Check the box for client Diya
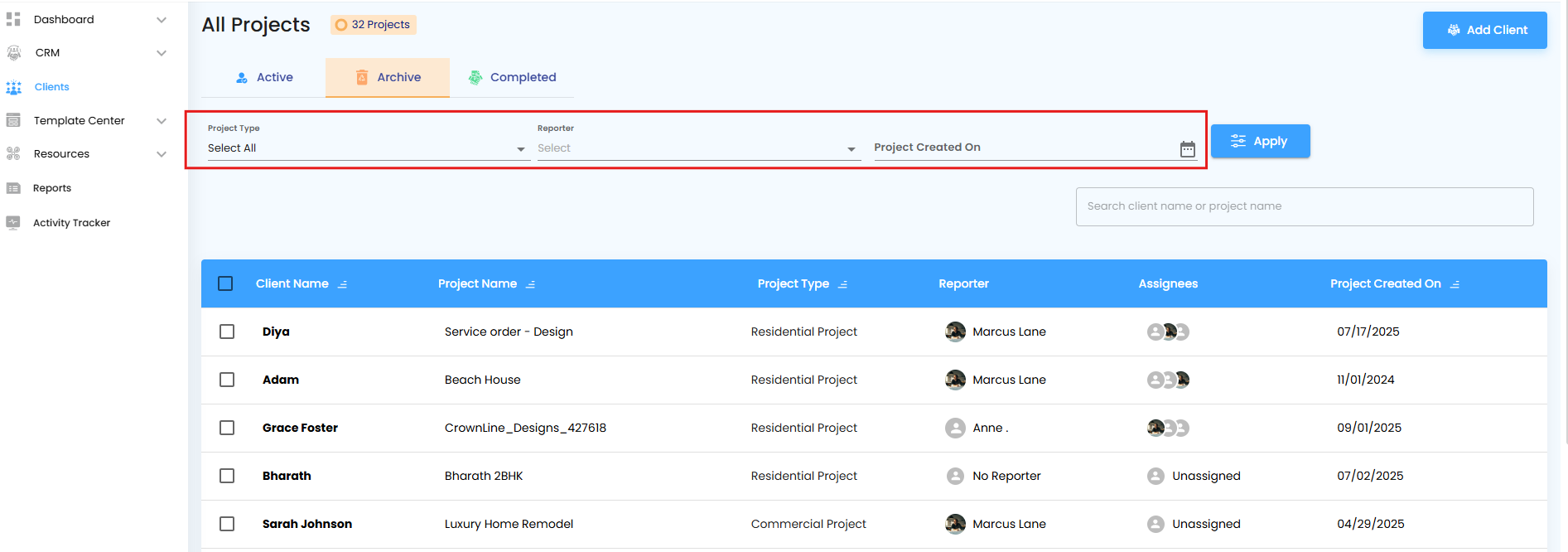 [x=227, y=332]
